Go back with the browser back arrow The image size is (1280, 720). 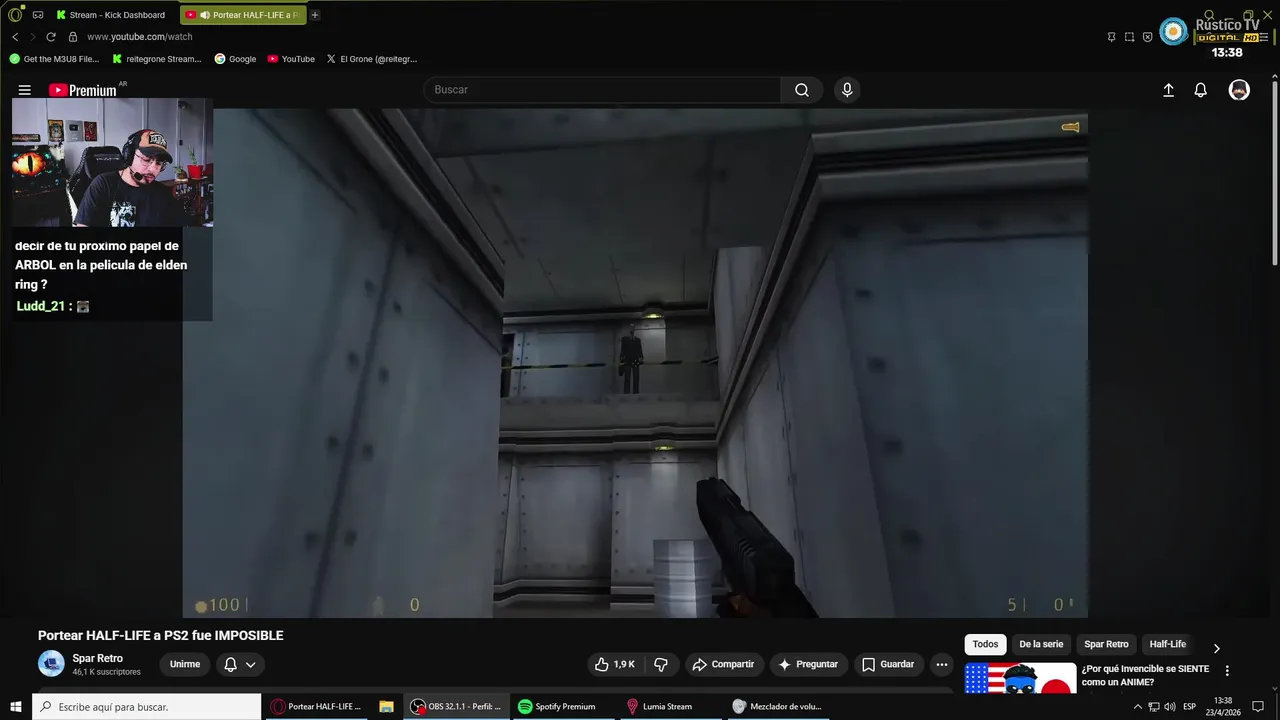tap(15, 37)
